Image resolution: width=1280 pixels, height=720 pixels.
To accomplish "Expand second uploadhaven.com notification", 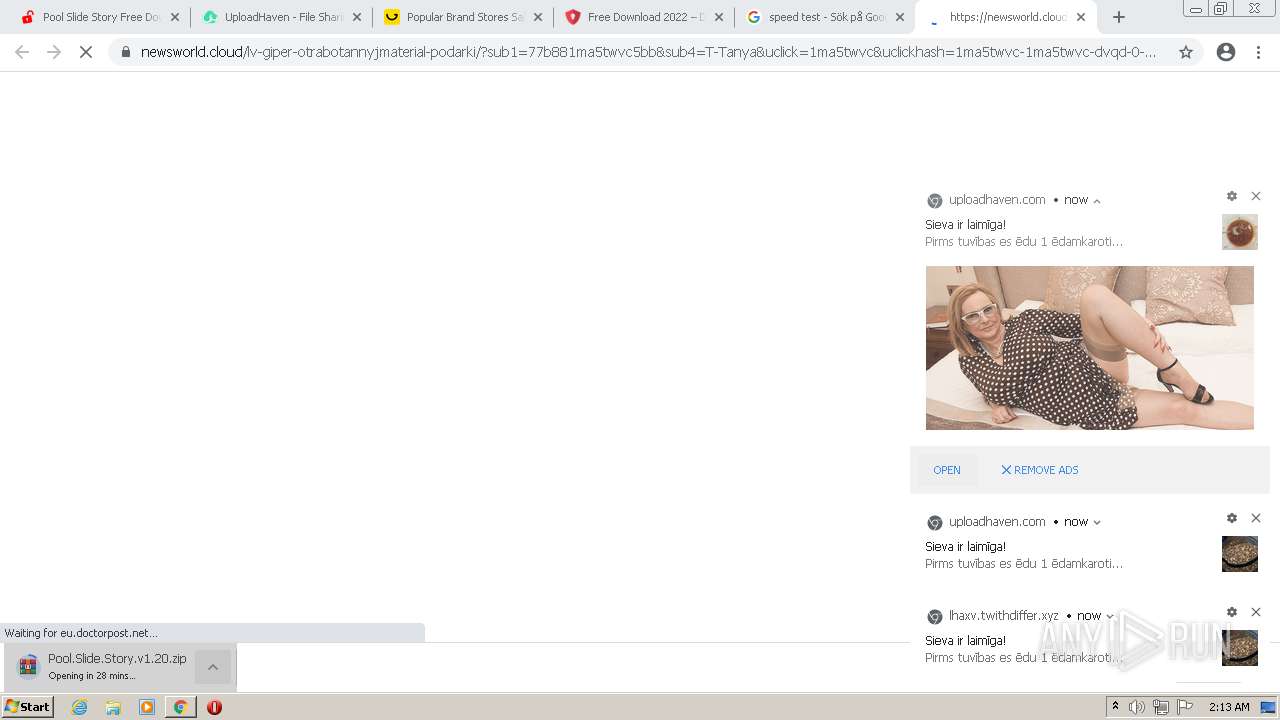I will 1097,522.
